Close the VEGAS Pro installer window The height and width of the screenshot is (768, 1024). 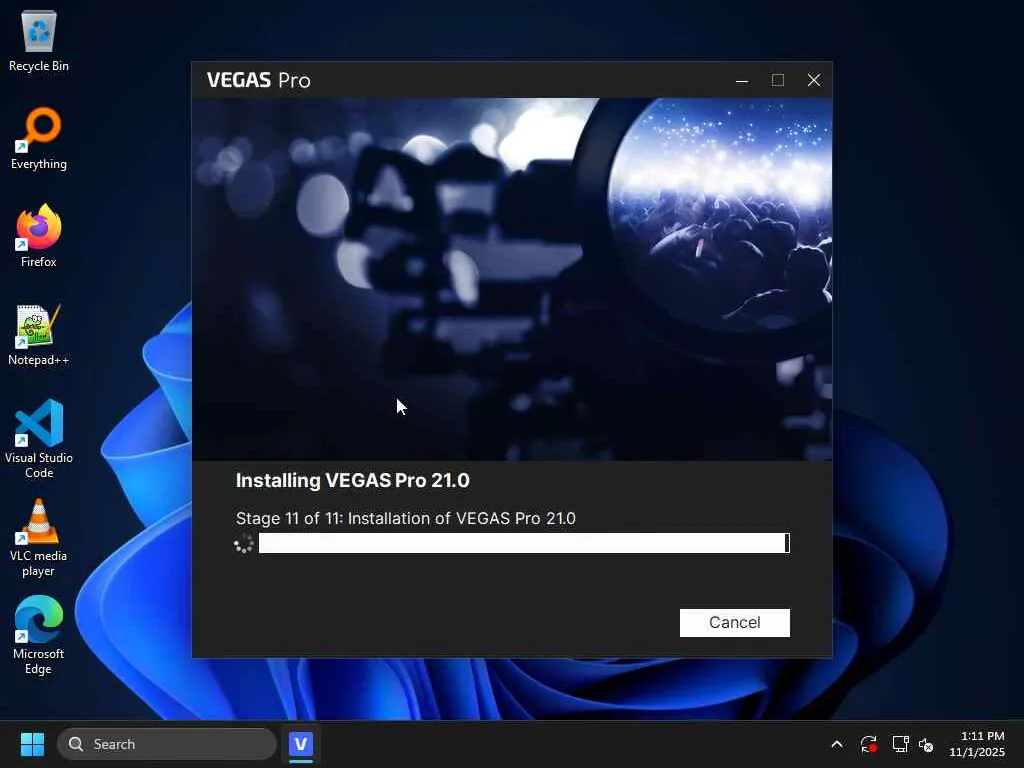[x=814, y=80]
